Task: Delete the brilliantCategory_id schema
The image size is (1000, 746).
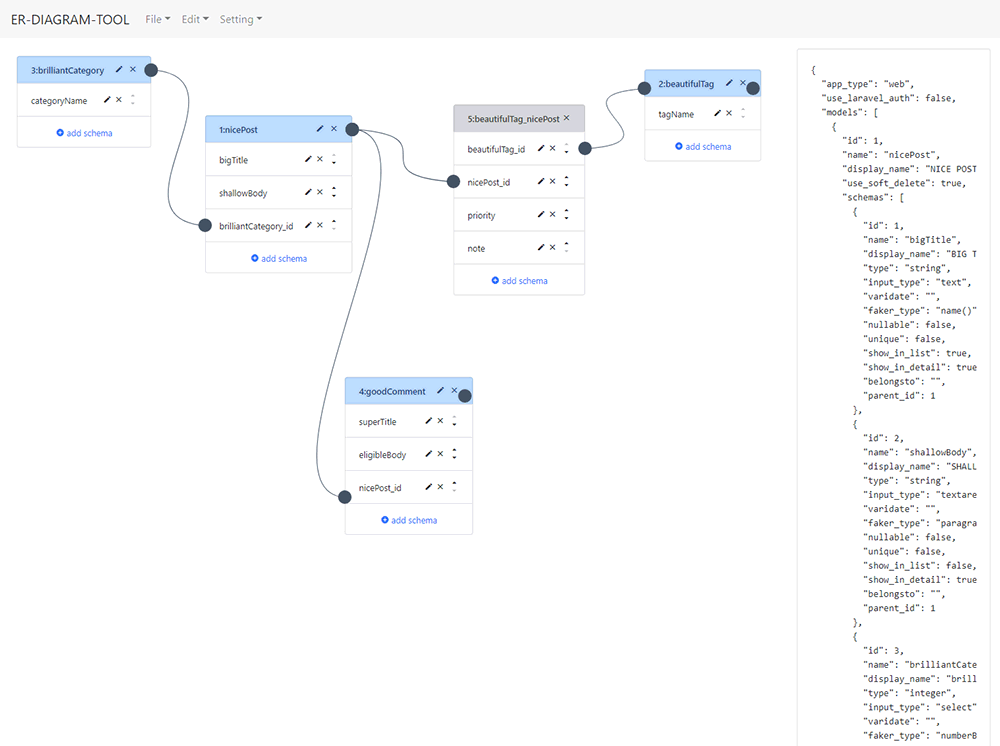Action: click(320, 225)
